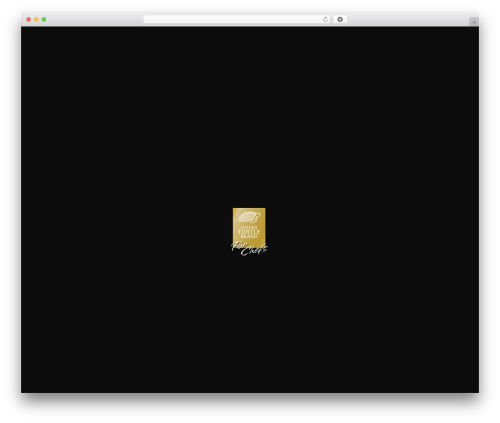Reload the page with the refresh icon
Screen dimensions: 500x423
click(x=325, y=19)
